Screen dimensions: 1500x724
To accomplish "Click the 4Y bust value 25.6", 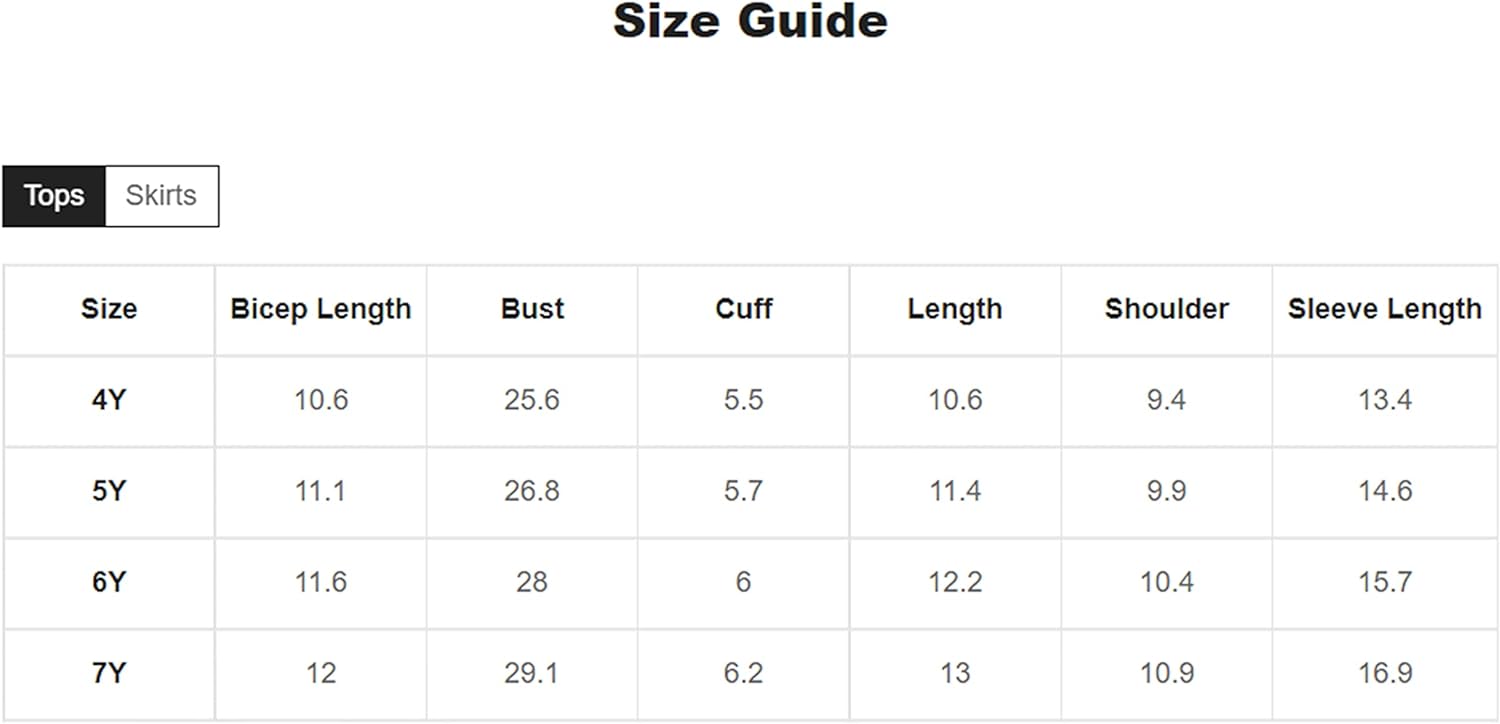I will pyautogui.click(x=532, y=400).
